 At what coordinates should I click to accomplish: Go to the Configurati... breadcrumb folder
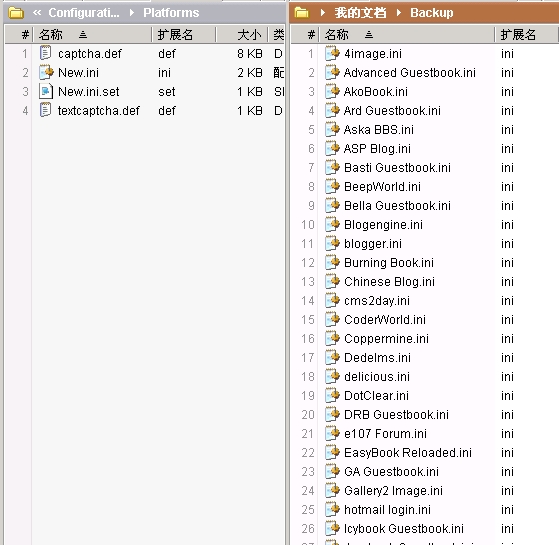coord(84,13)
